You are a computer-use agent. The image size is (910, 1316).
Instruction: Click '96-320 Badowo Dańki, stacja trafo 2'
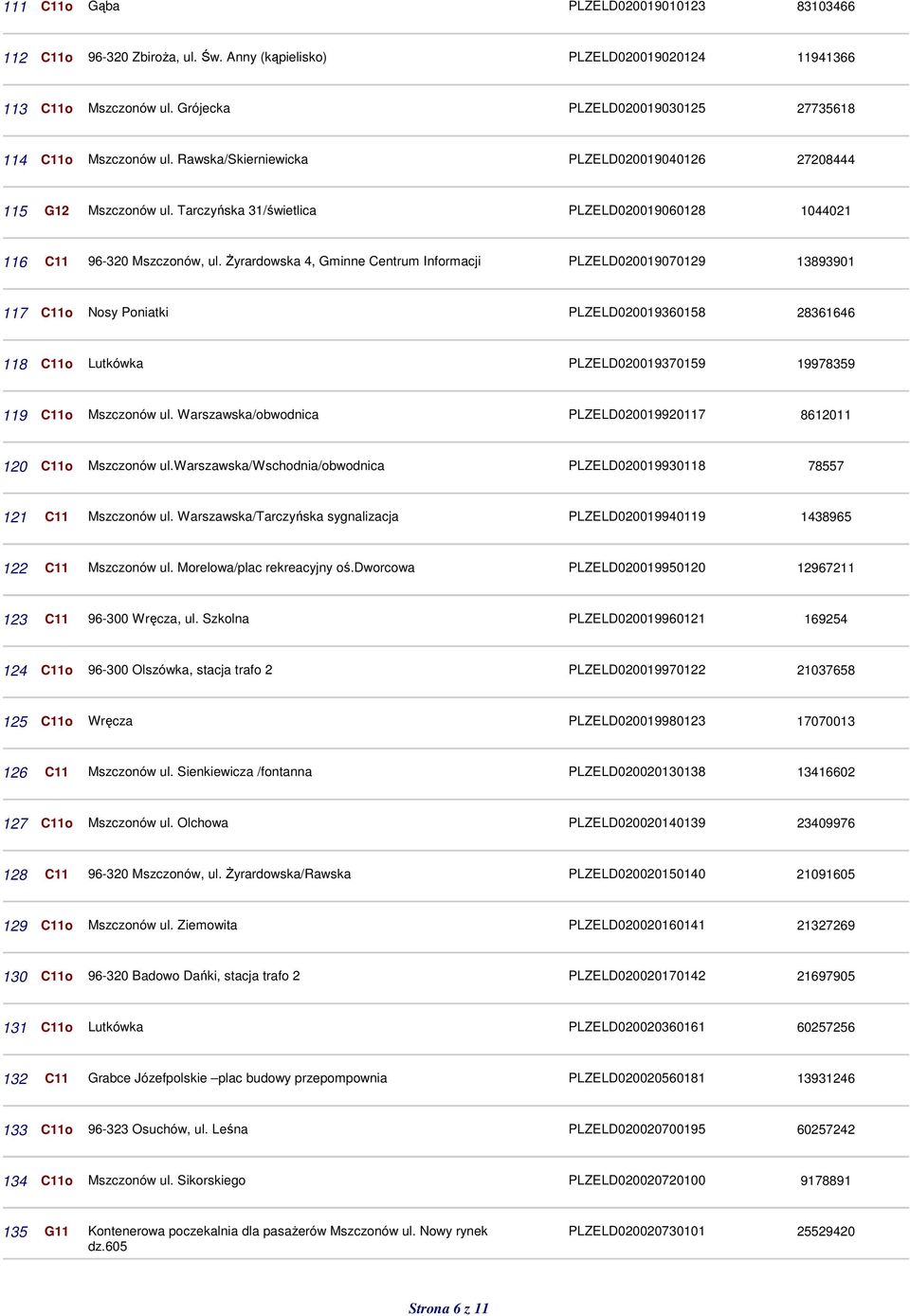coord(193,976)
